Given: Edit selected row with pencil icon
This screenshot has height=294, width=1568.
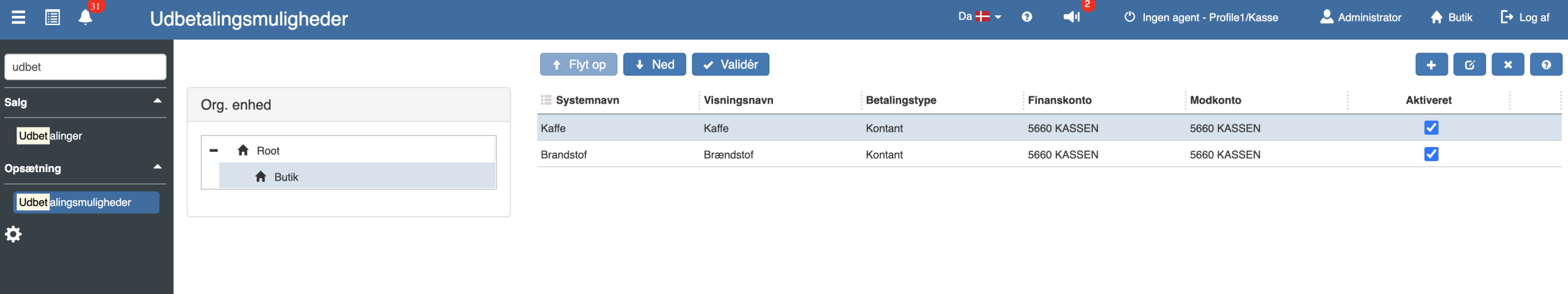Looking at the screenshot, I should 1469,64.
